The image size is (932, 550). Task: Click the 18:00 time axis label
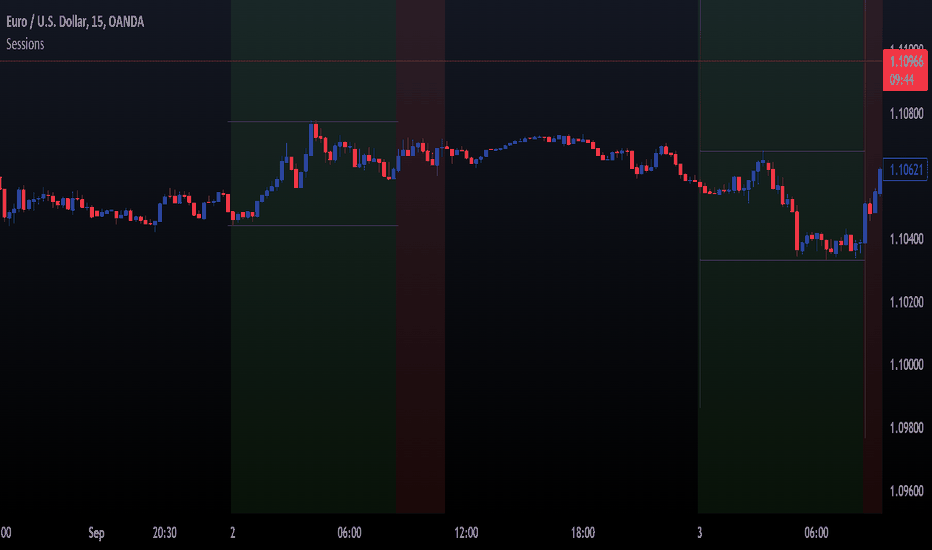[x=582, y=532]
